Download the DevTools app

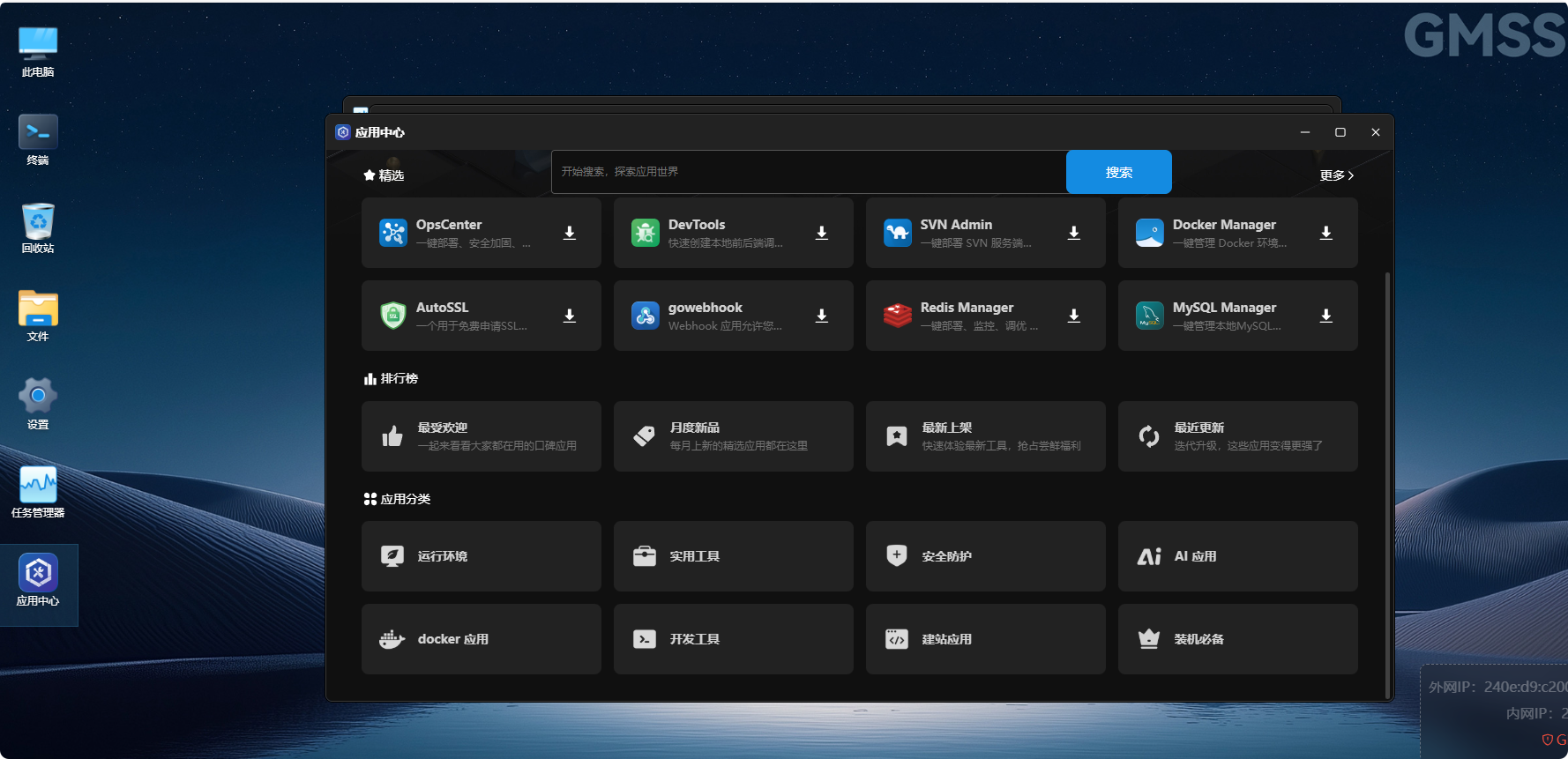coord(822,233)
